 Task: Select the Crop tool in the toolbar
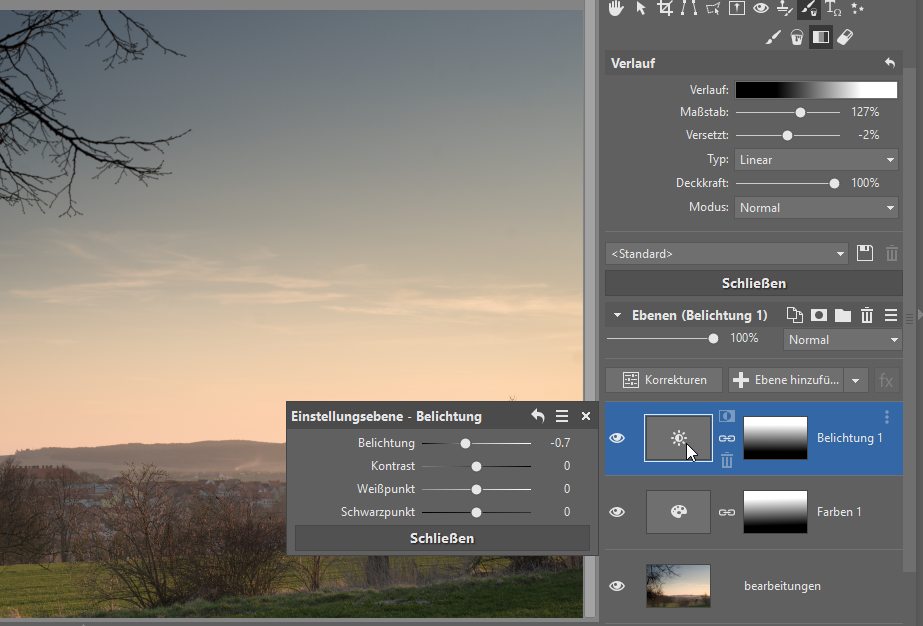pos(664,9)
